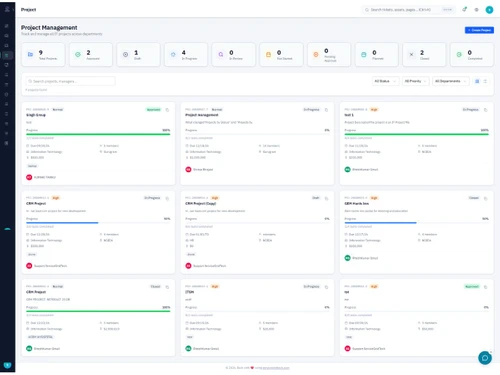The width and height of the screenshot is (500, 375).
Task: Click the Approved badge on Singh Group
Action: tap(153, 110)
